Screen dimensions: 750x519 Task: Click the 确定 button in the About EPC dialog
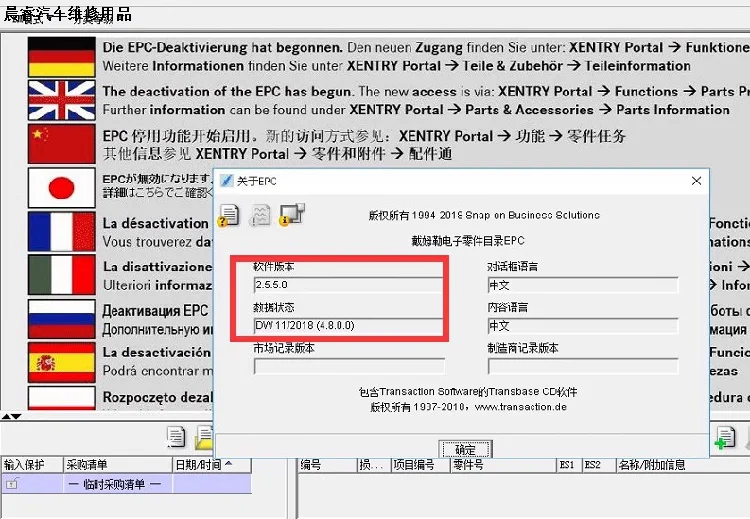tap(465, 450)
